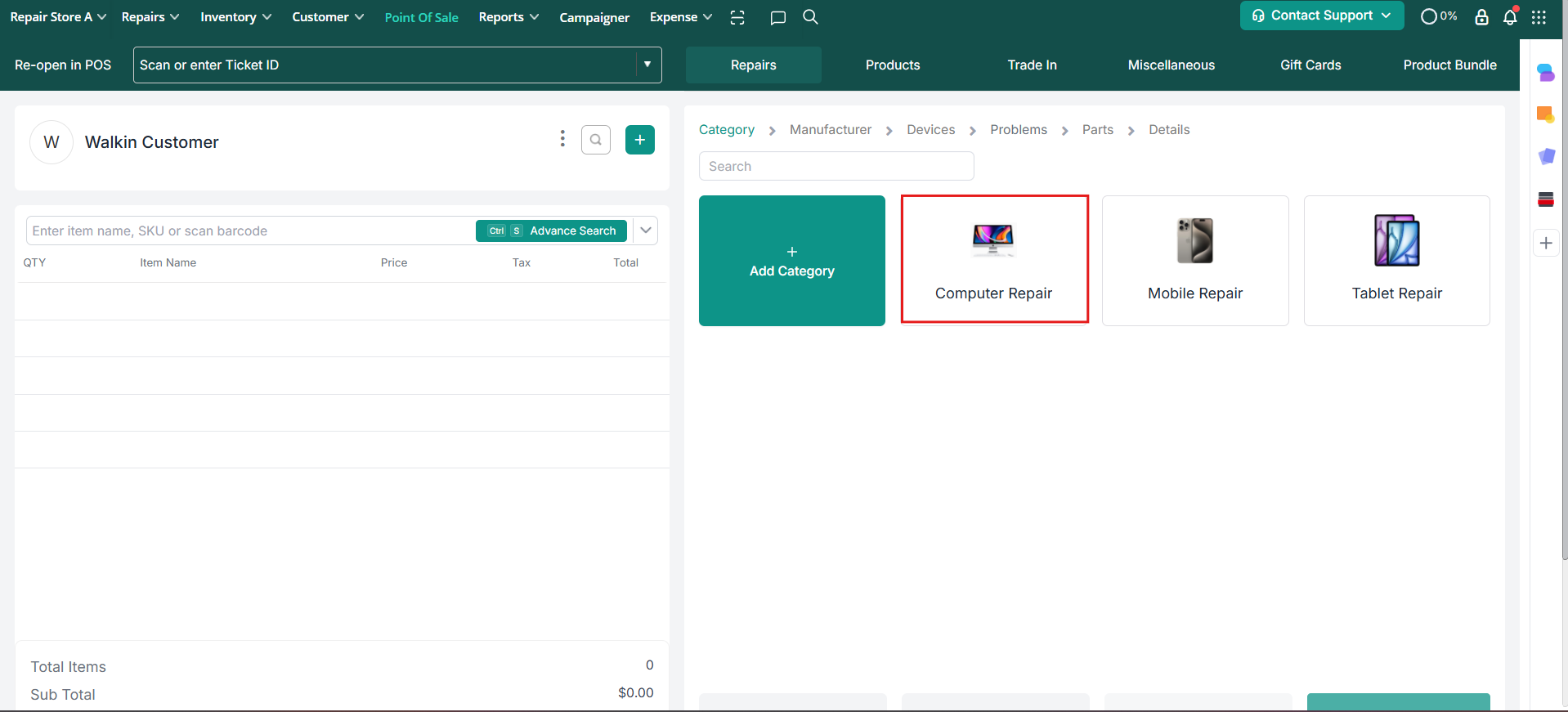Open the notifications bell

pos(1510,17)
